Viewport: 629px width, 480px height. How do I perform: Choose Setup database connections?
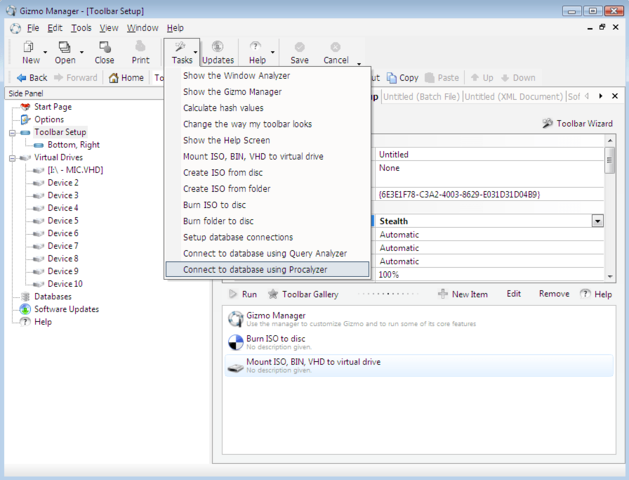click(267, 237)
